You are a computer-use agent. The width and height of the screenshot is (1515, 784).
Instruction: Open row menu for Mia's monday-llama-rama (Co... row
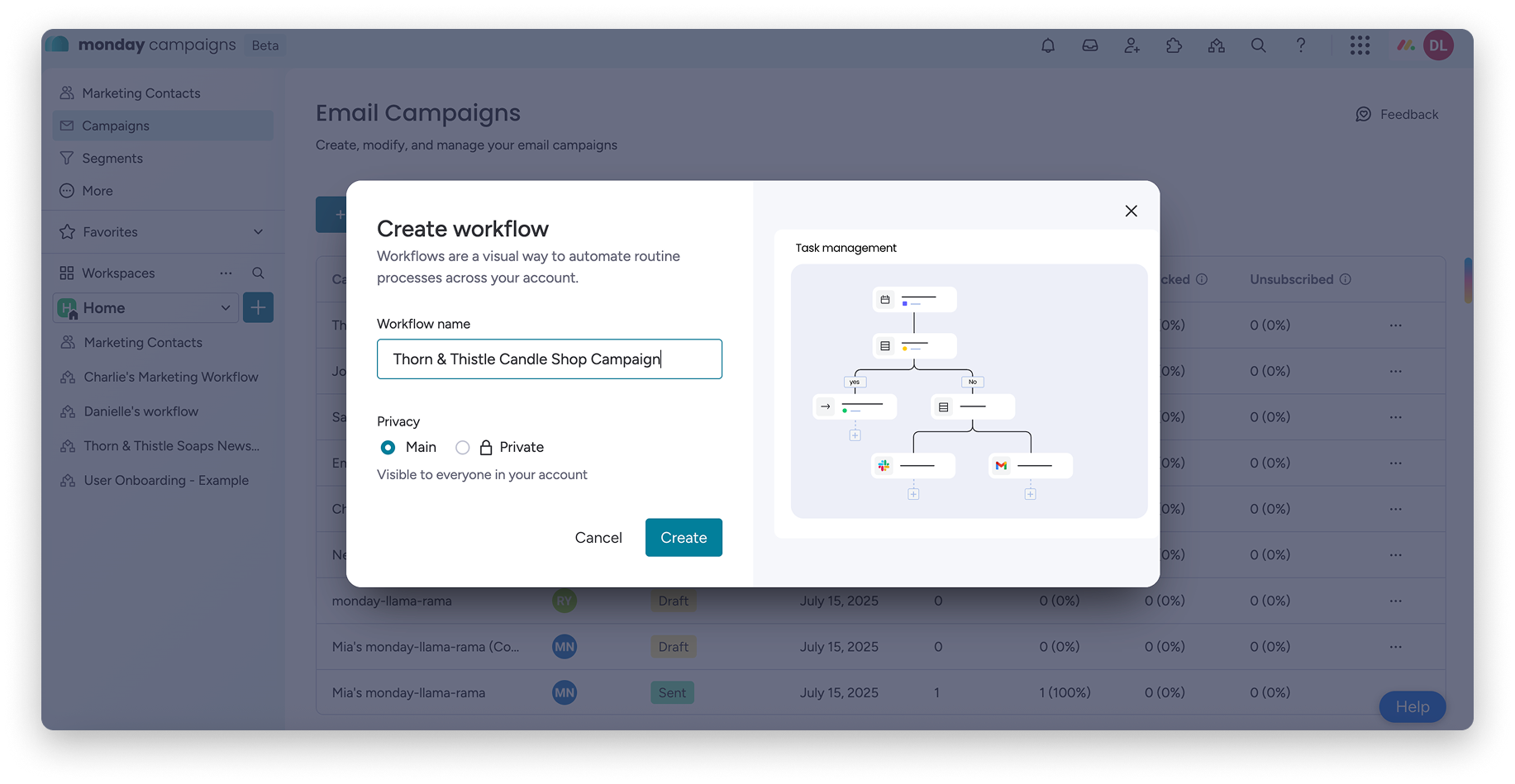[x=1395, y=647]
